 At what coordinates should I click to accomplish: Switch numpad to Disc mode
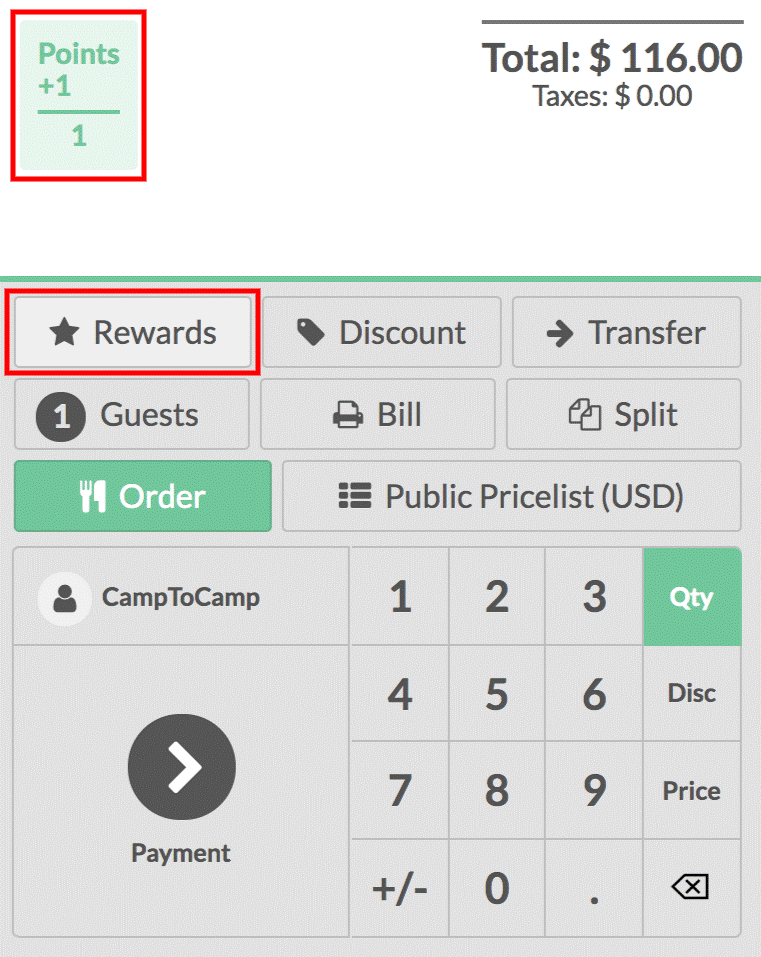692,693
